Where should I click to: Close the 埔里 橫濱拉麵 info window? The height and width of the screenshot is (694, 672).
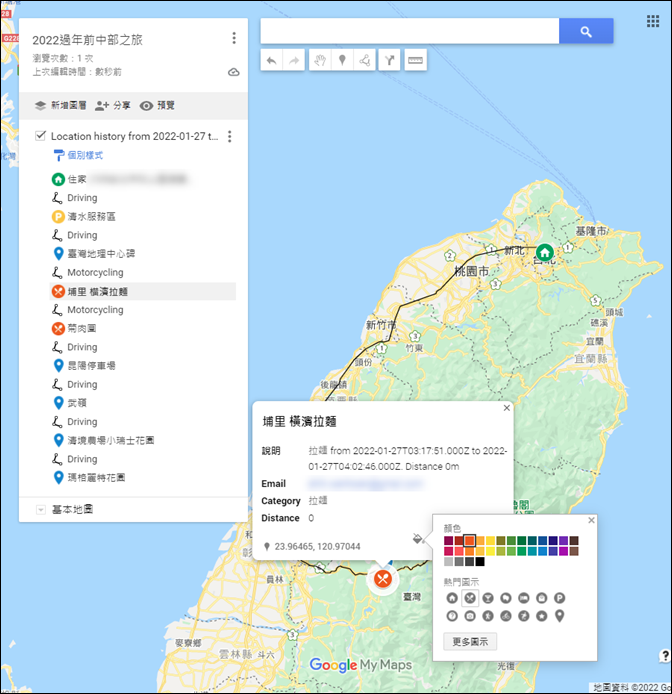coord(507,408)
